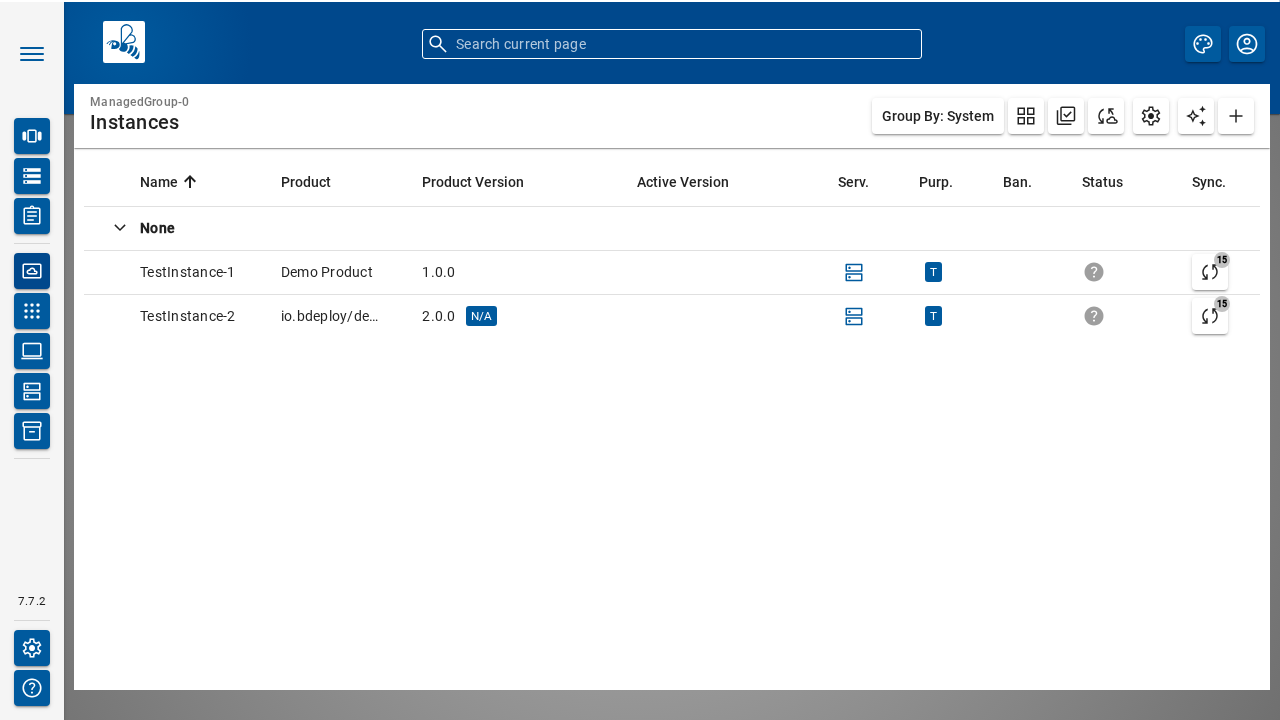Synchronize all servers with cloud sync icon
The height and width of the screenshot is (720, 1280).
(x=1106, y=116)
